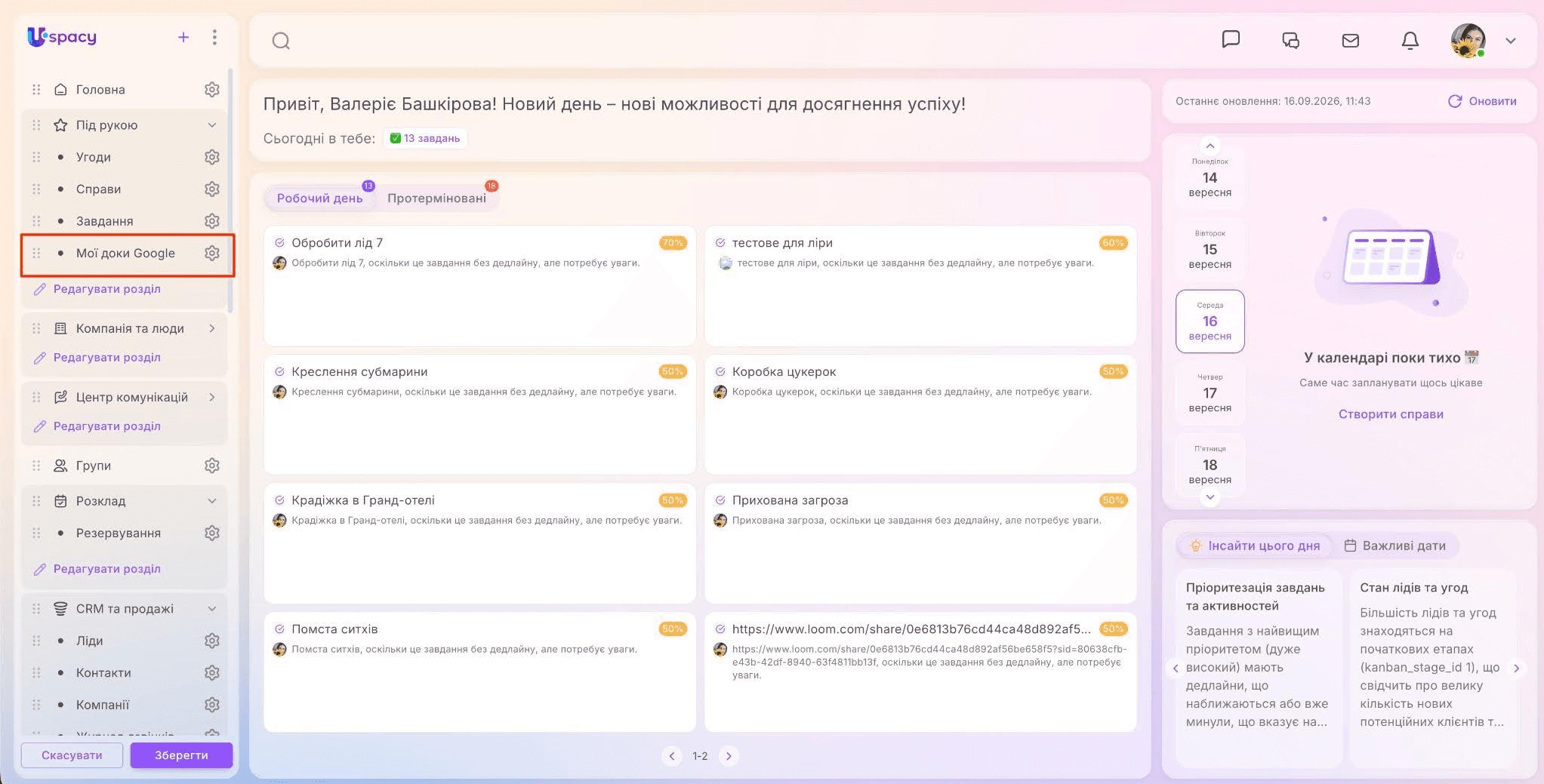Collapse the Розклад section
The height and width of the screenshot is (784, 1544).
click(x=212, y=501)
